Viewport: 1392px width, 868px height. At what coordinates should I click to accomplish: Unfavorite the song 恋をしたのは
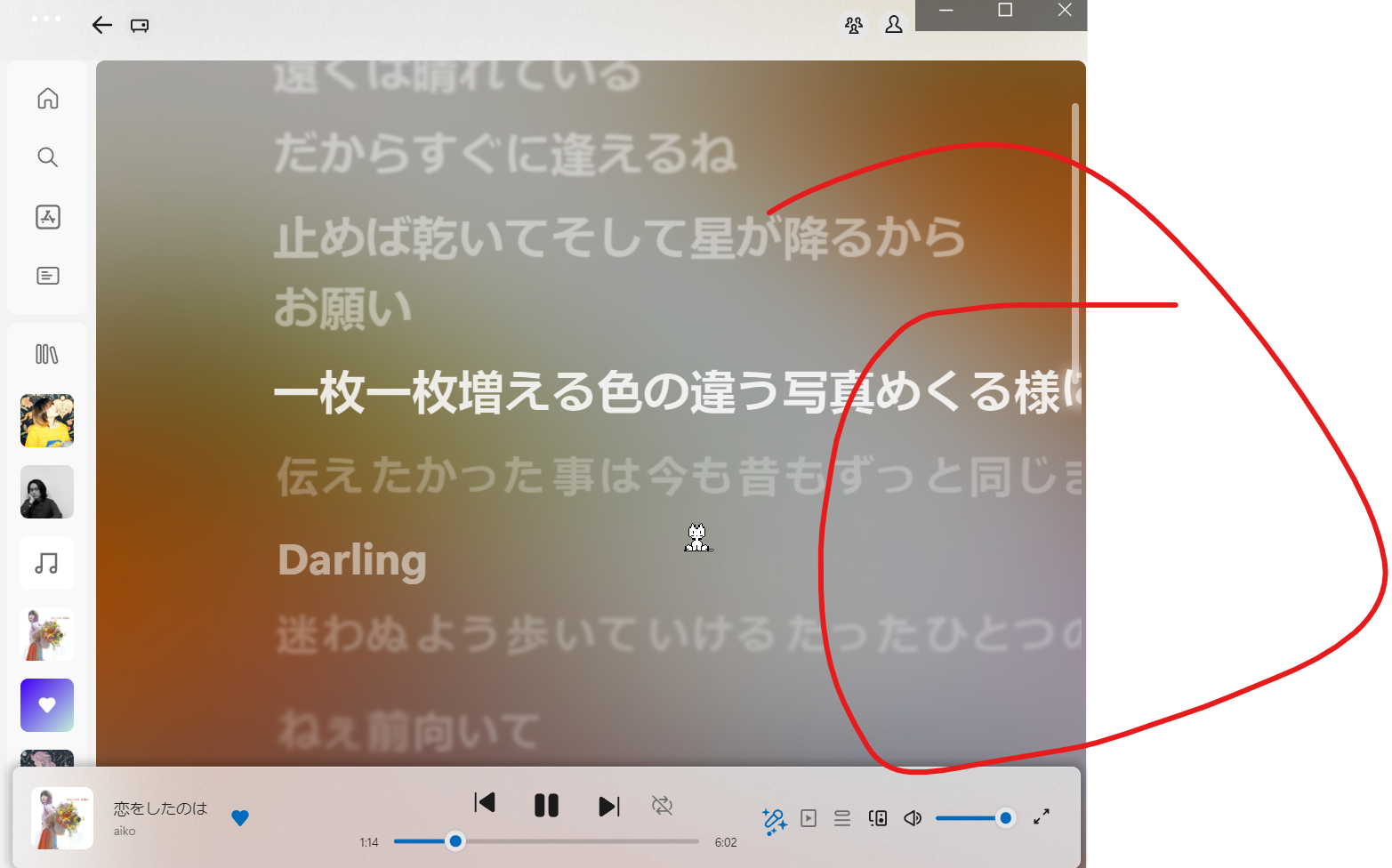click(x=240, y=818)
